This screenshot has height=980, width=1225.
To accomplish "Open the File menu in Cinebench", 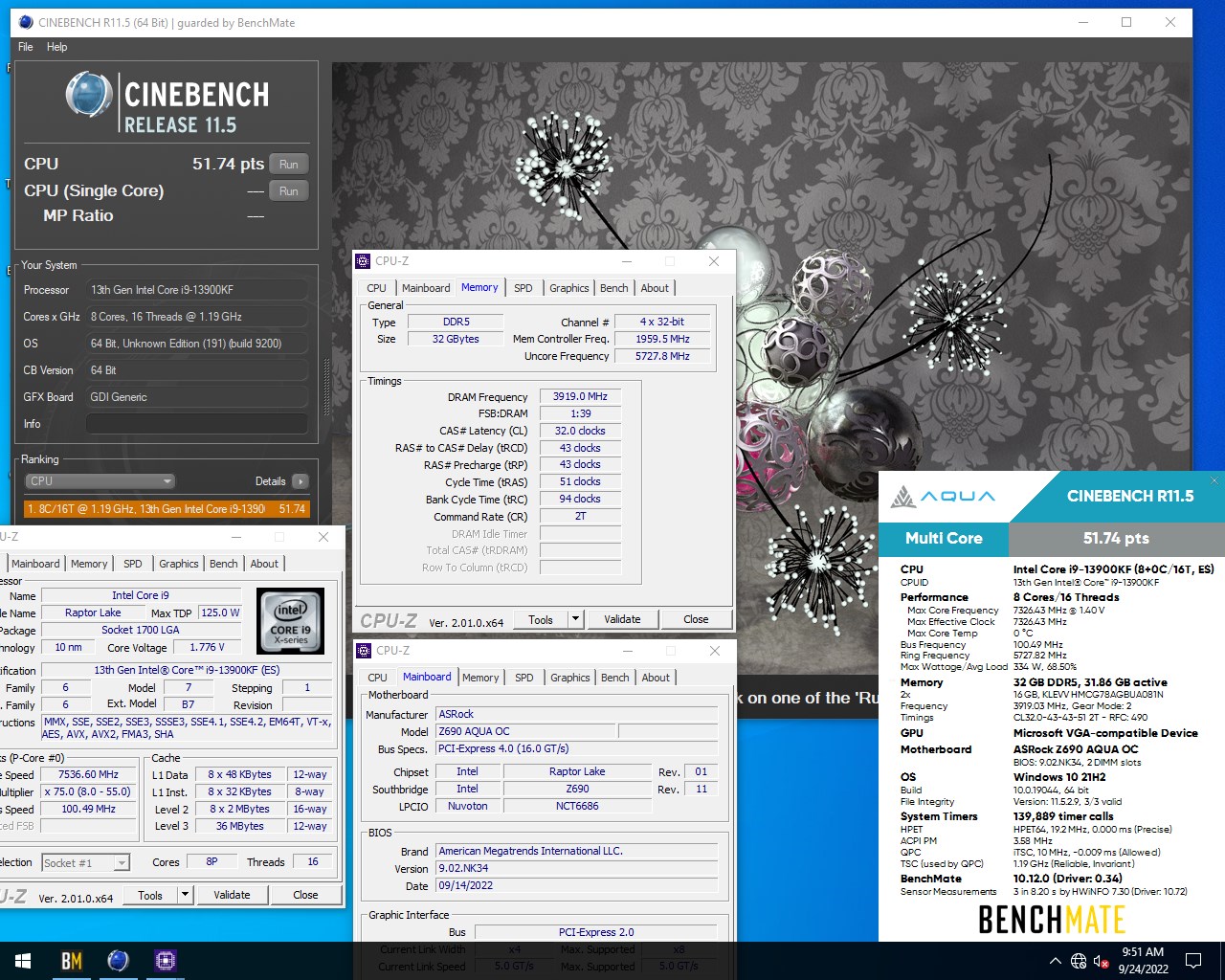I will coord(26,47).
